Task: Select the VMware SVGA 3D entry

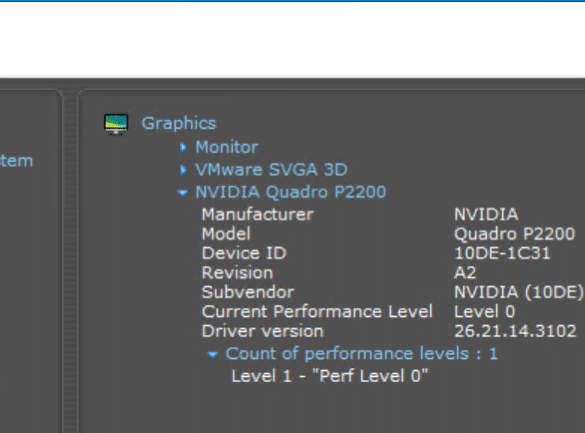Action: click(x=271, y=170)
